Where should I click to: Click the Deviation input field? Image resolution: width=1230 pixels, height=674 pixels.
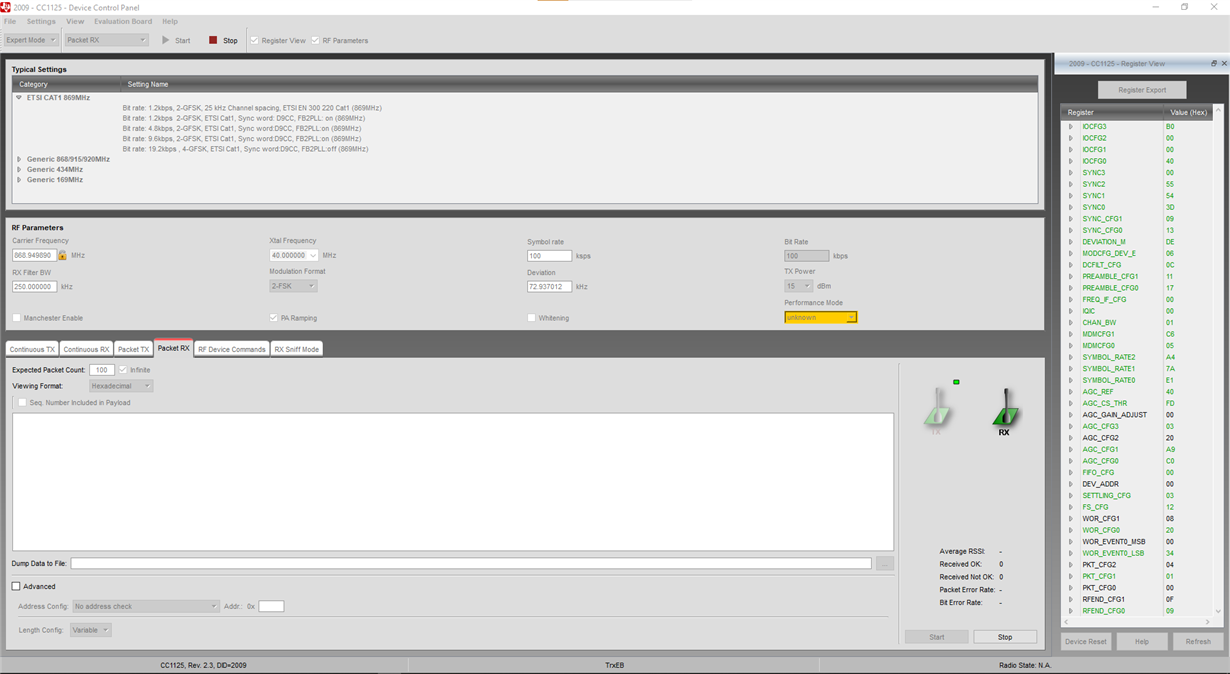pyautogui.click(x=549, y=287)
